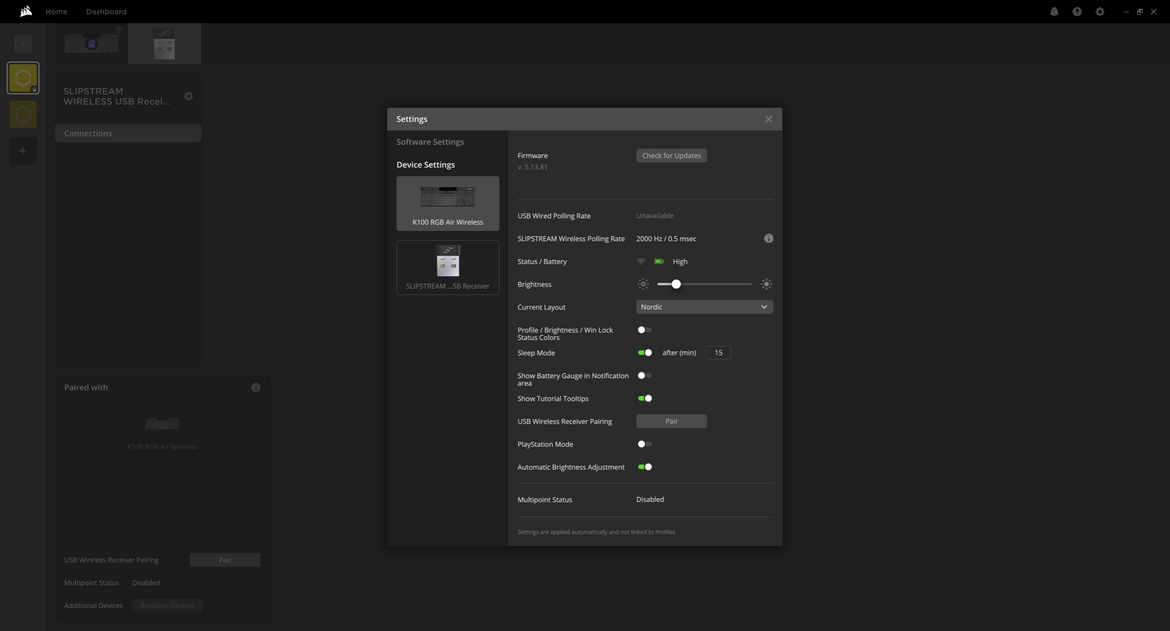Click the firmware version v. 5.13.81 text
1170x631 pixels.
[x=532, y=167]
